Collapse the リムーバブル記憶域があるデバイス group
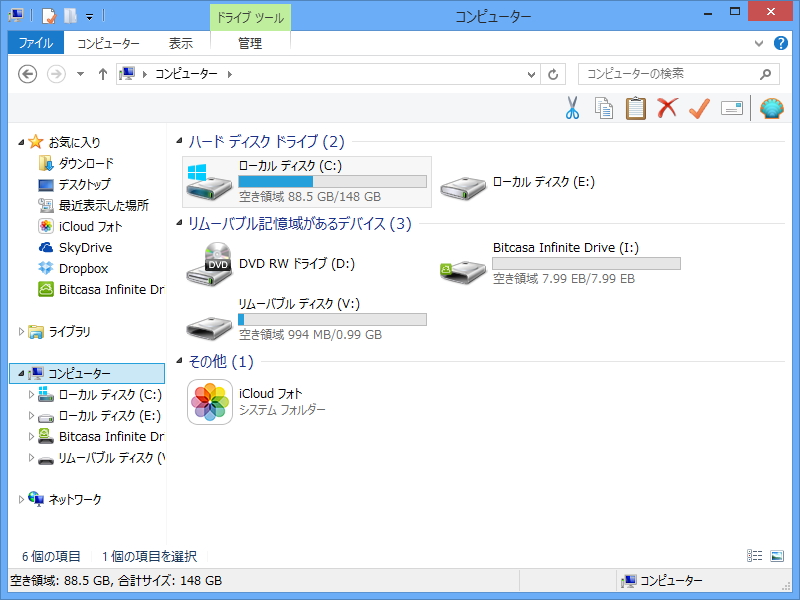Screen dimensions: 800x600 179,223
